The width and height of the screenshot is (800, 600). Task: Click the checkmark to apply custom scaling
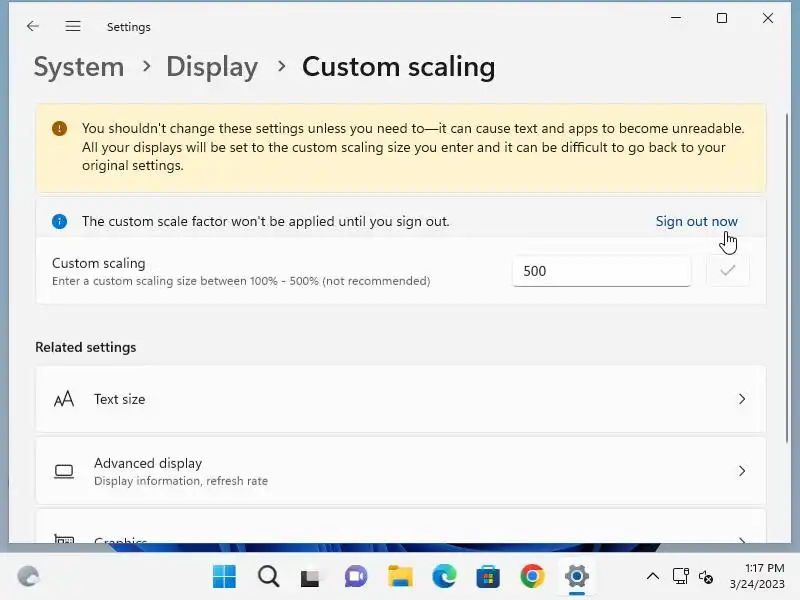[x=728, y=271]
